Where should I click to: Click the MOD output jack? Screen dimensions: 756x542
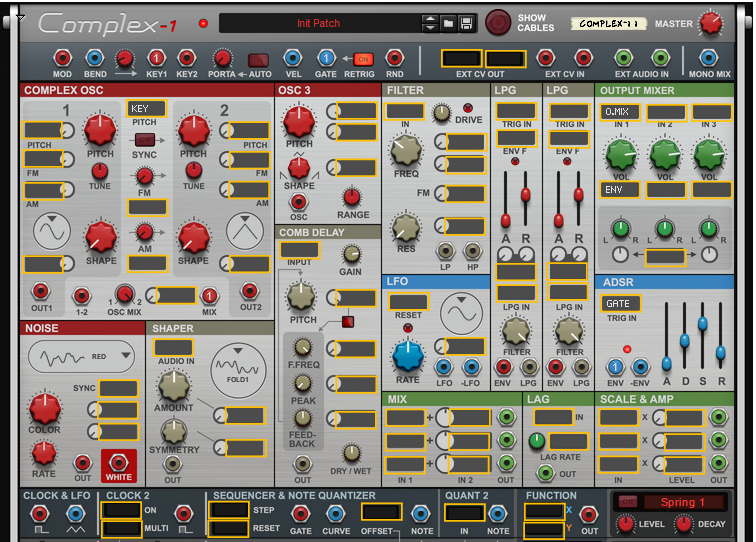tap(62, 58)
